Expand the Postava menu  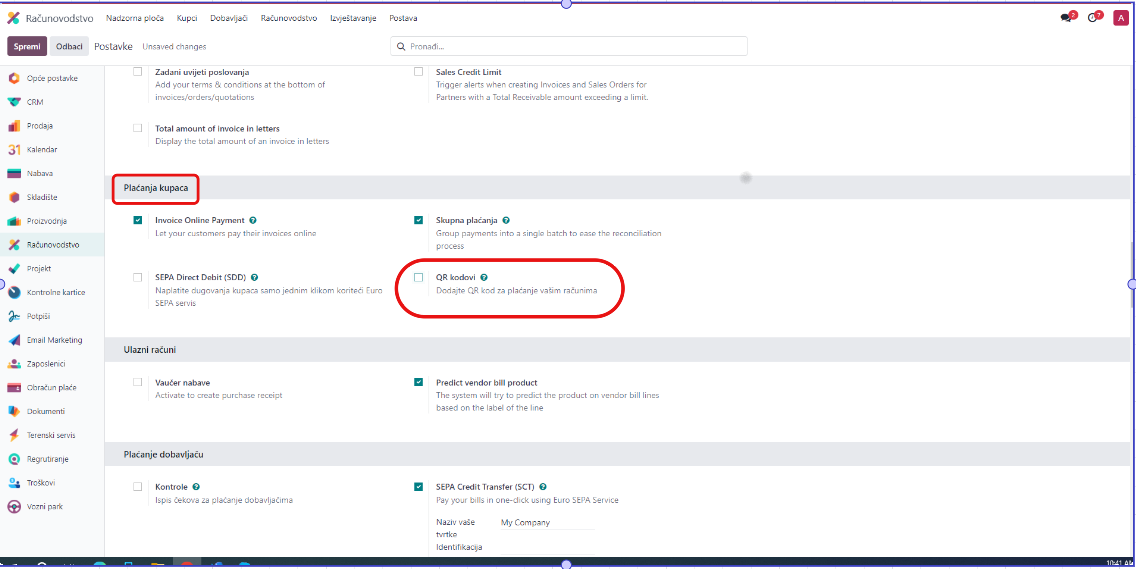tap(403, 18)
